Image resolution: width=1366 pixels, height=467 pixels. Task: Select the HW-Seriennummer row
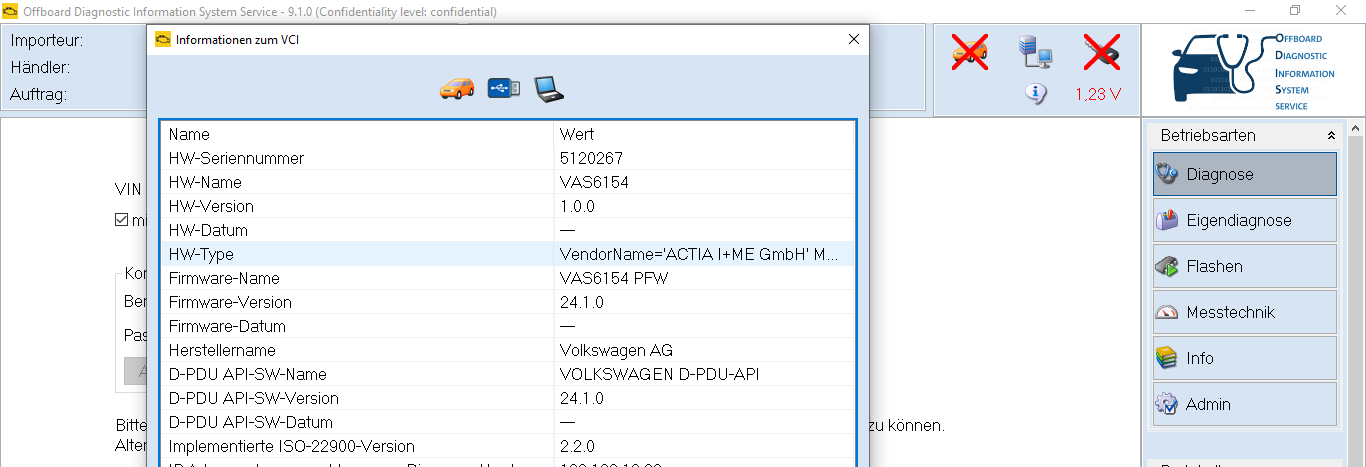point(507,158)
